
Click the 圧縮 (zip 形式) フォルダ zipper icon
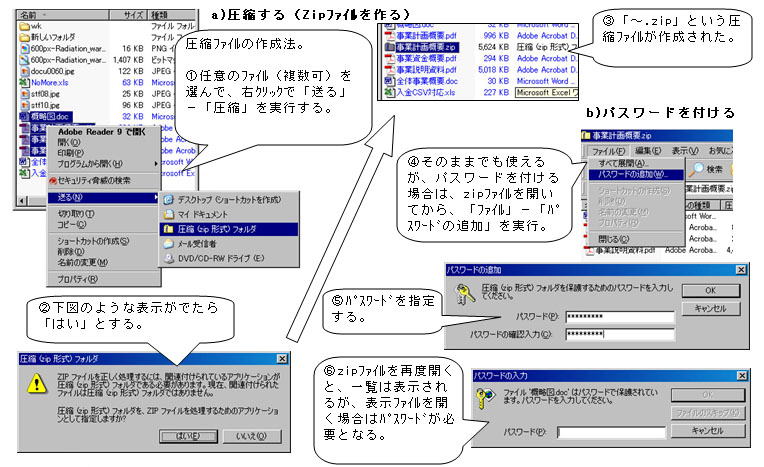click(x=168, y=229)
